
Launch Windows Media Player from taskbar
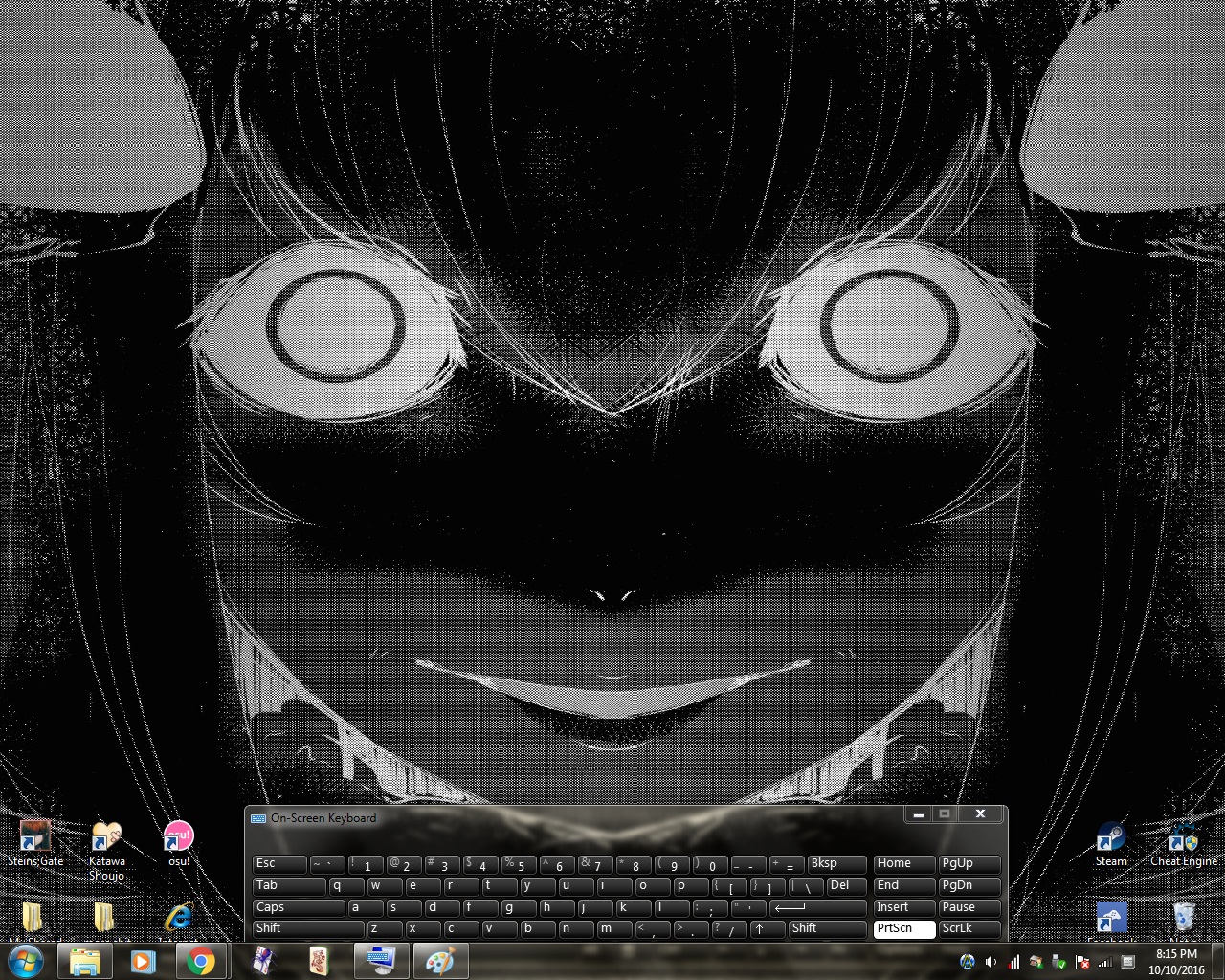143,961
